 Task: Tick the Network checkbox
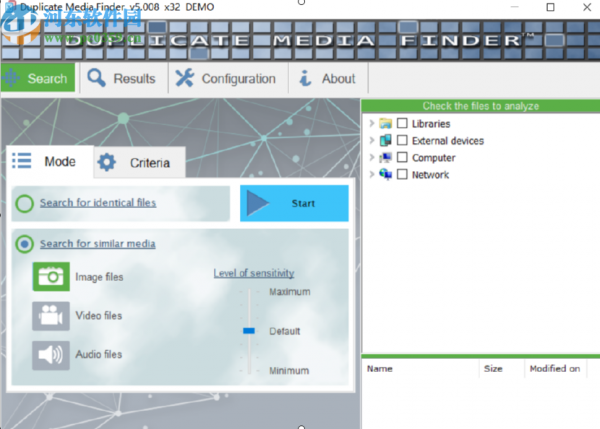point(402,174)
